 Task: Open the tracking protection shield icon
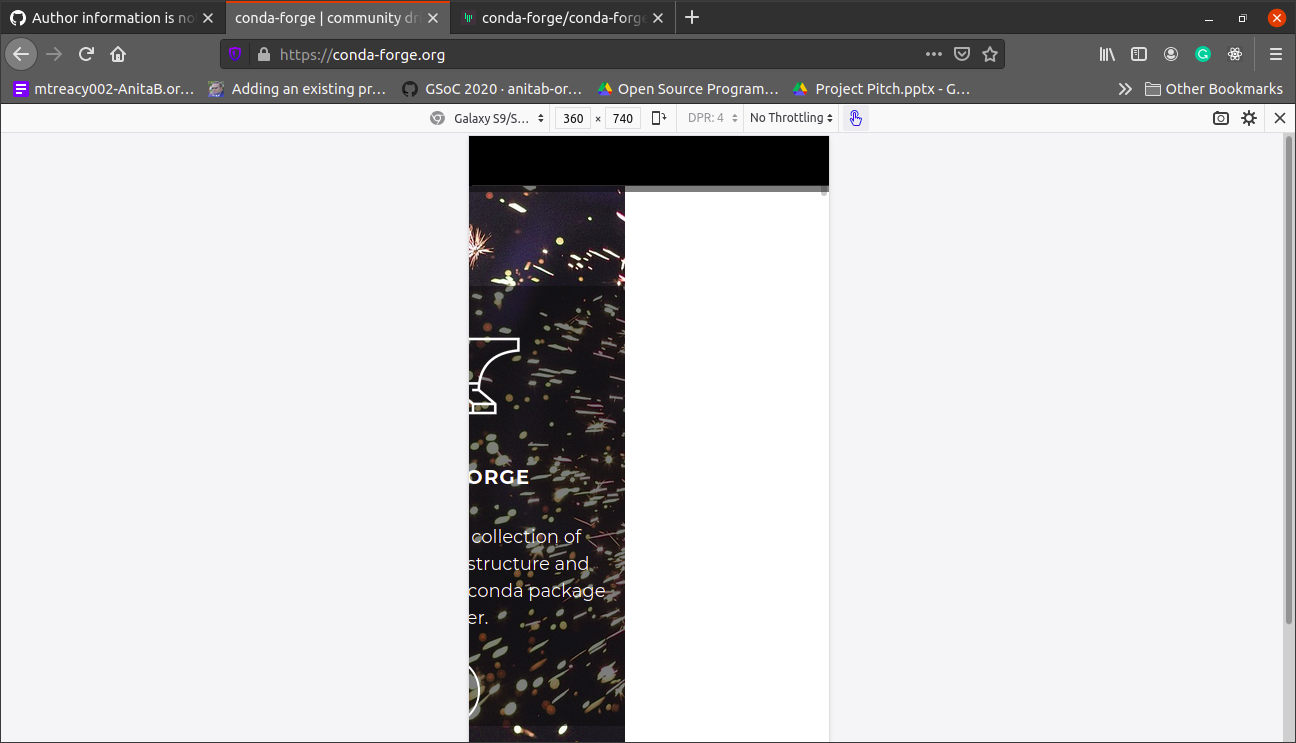235,55
